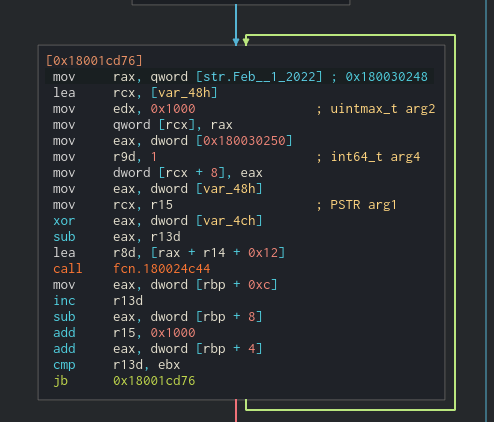Select the mov r9d, 1 instruction
The height and width of the screenshot is (422, 494).
point(105,157)
